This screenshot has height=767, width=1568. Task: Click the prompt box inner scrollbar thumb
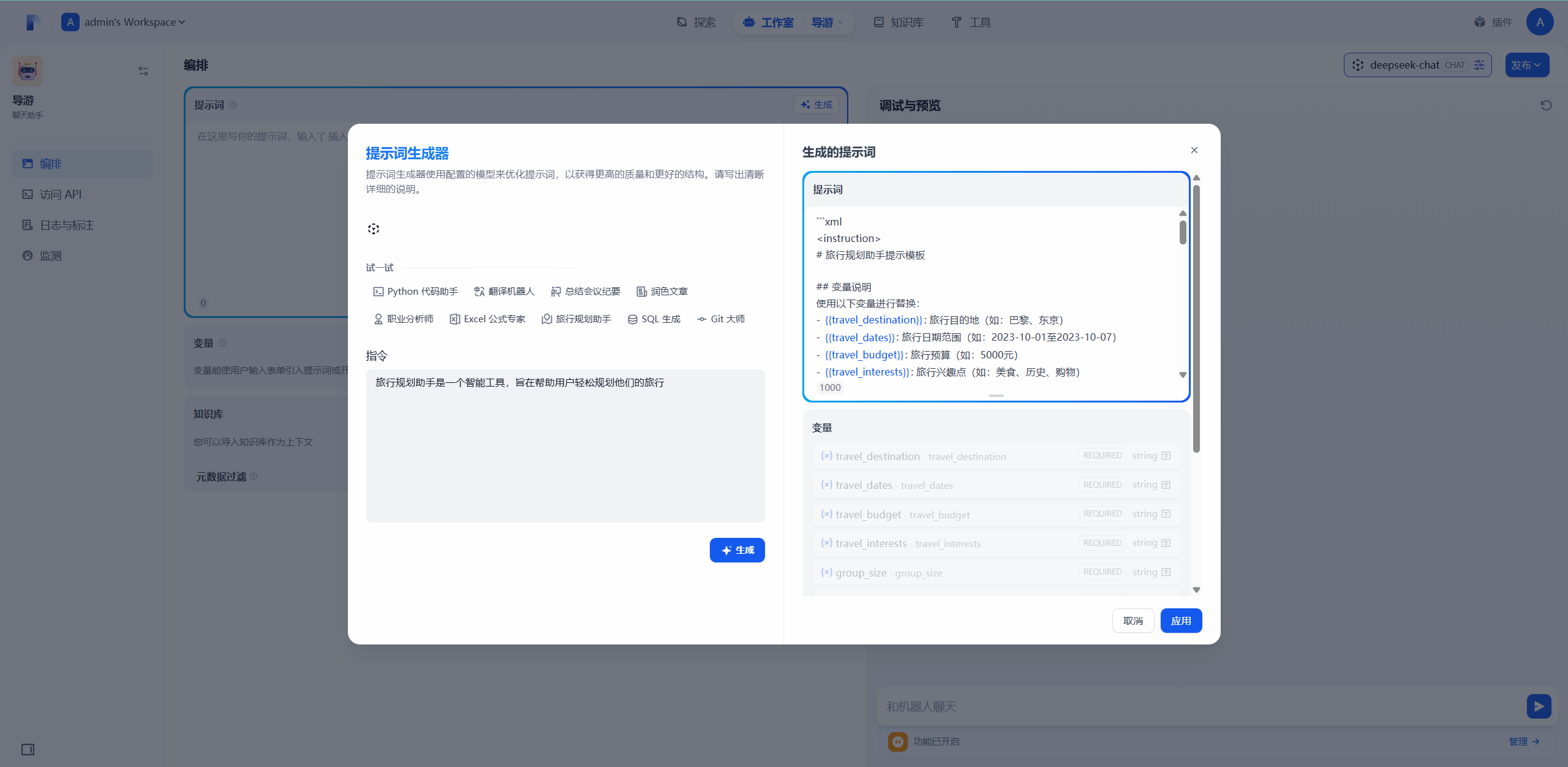click(x=1183, y=232)
